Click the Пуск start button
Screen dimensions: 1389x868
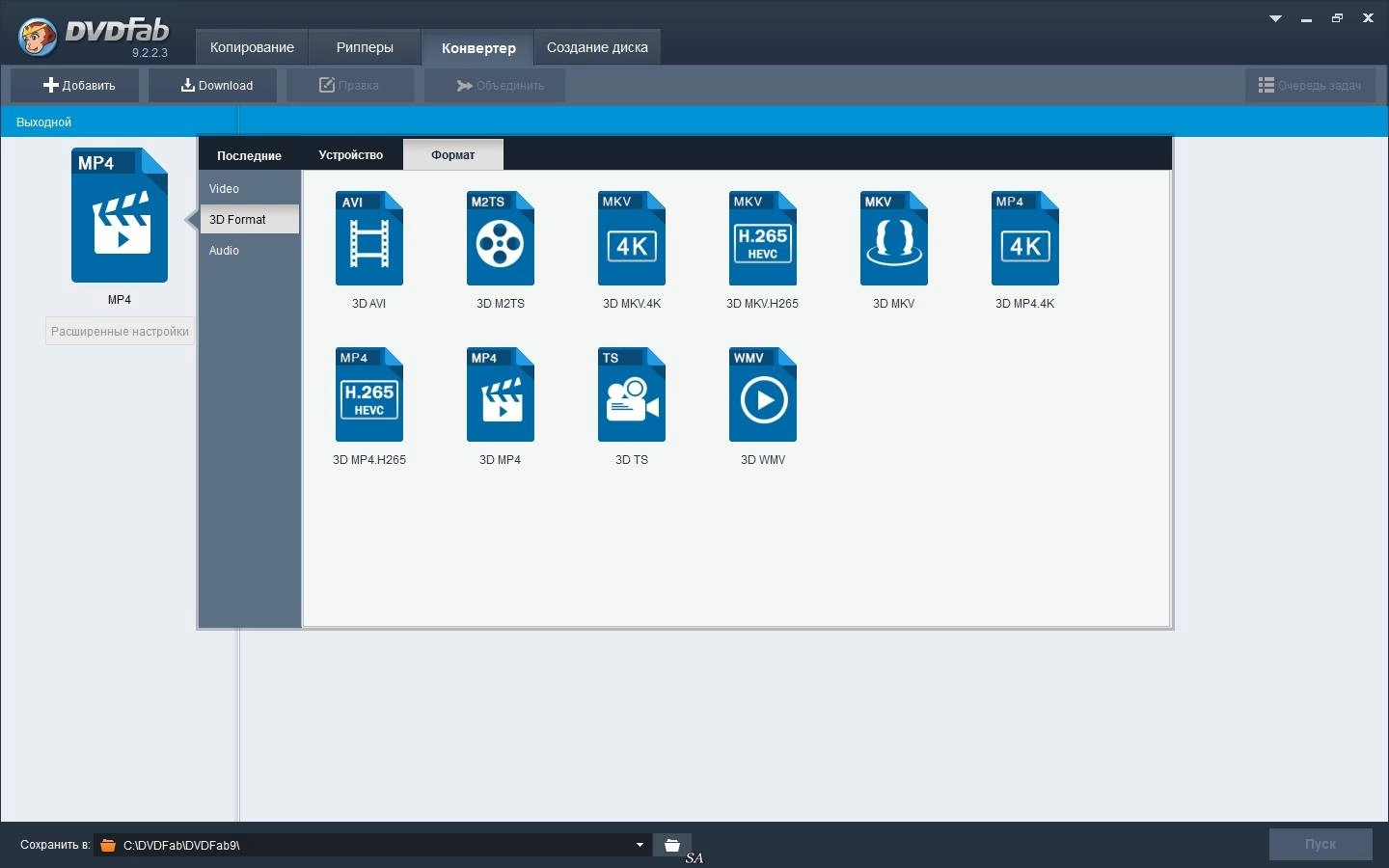[1321, 844]
